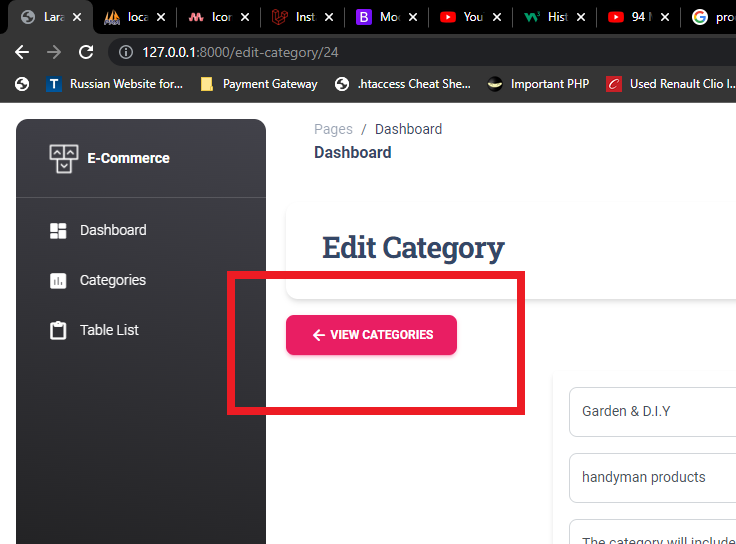Click the bold Dashboard page title
This screenshot has width=736, height=544.
tap(353, 153)
